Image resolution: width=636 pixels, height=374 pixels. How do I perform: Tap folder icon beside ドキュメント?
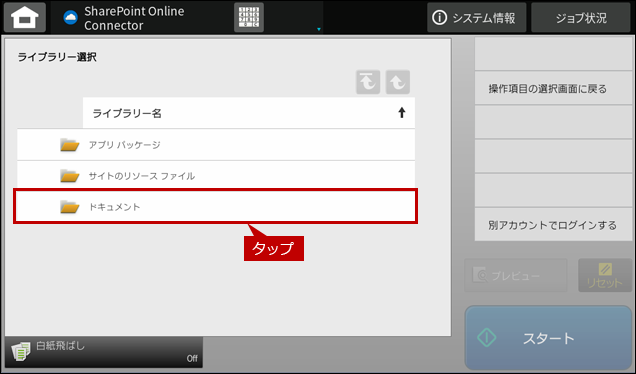69,207
